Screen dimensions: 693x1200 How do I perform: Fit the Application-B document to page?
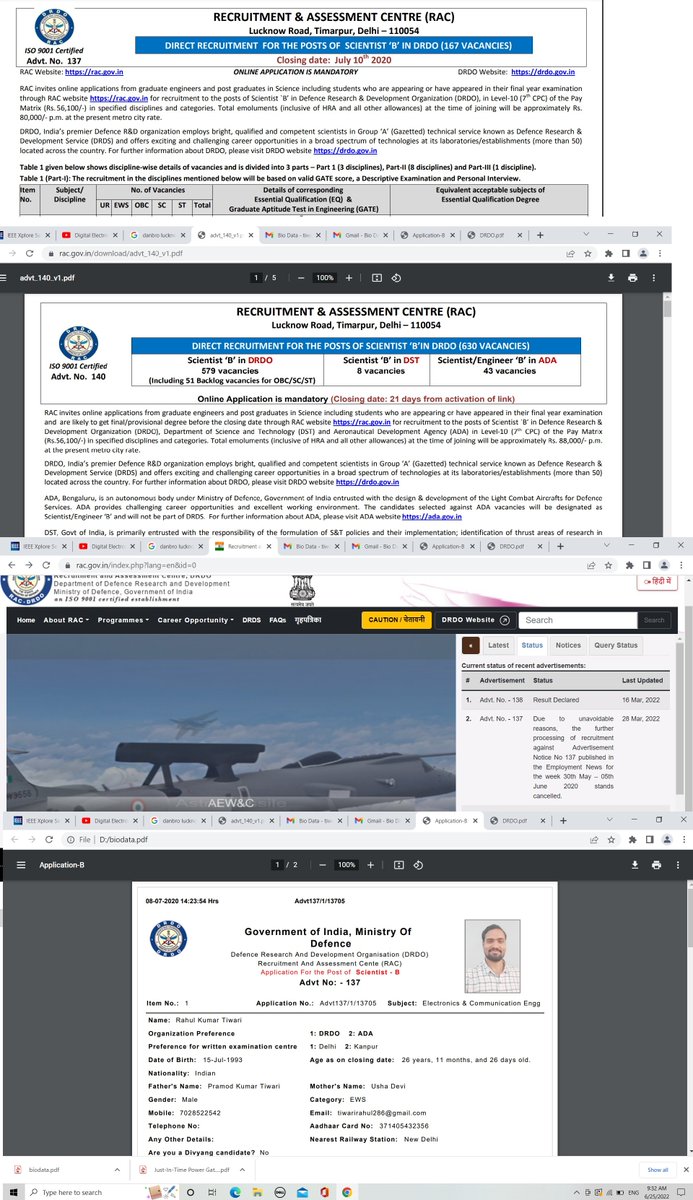click(x=398, y=864)
